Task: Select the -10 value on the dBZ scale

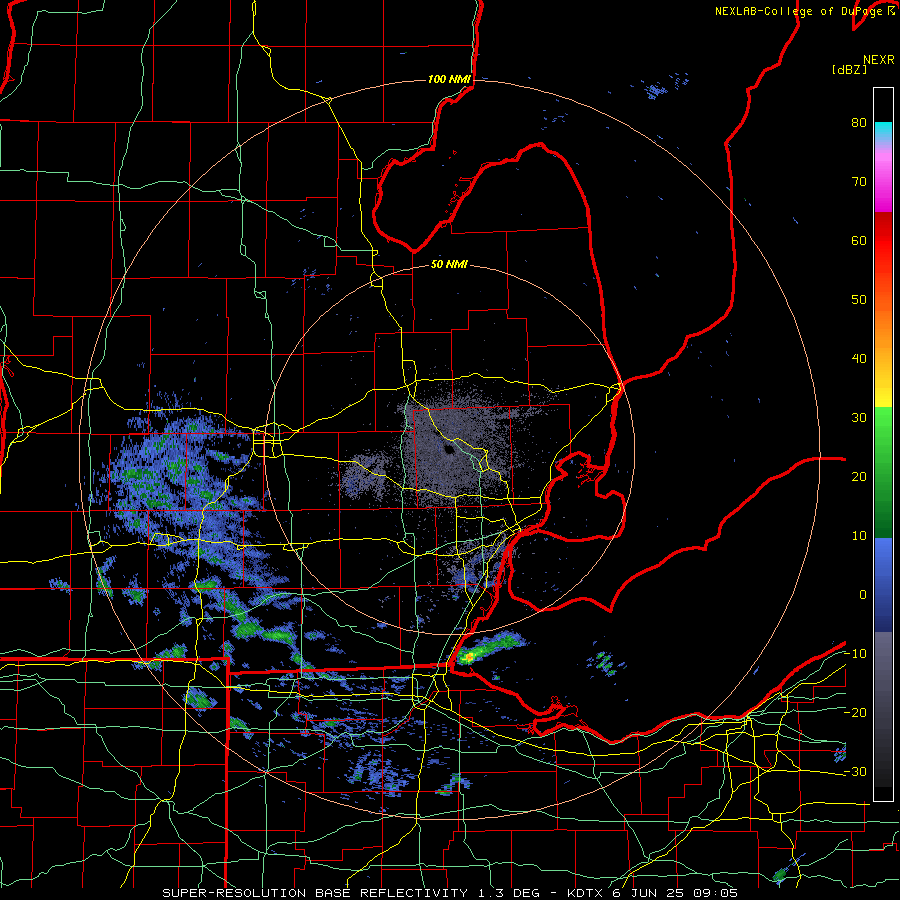Action: 855,654
